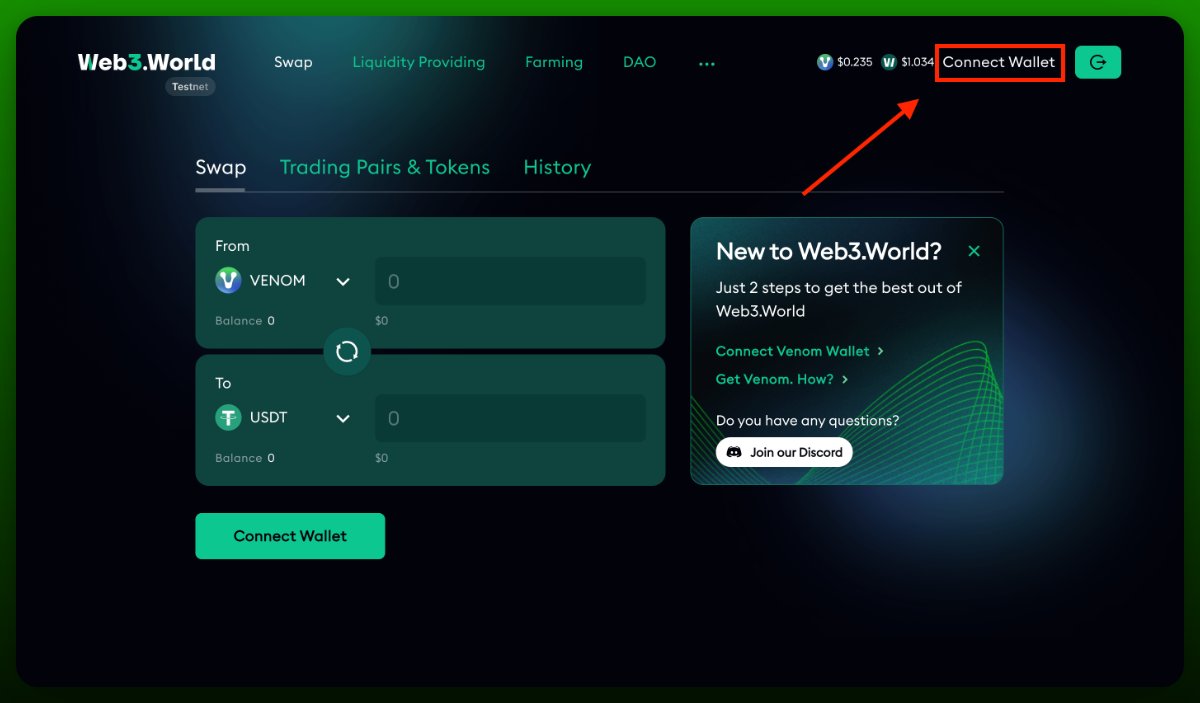Select the Swap tab heading

tap(221, 167)
